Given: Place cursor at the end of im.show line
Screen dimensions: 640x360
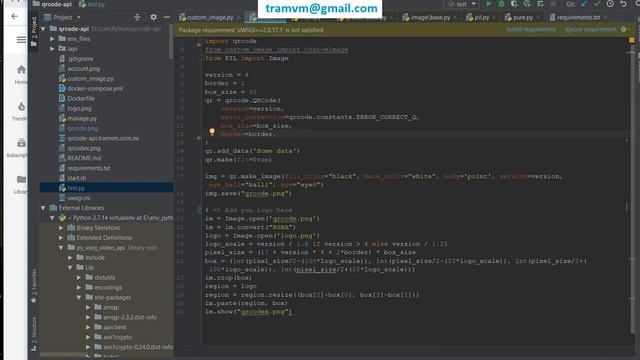Looking at the screenshot, I should (293, 311).
